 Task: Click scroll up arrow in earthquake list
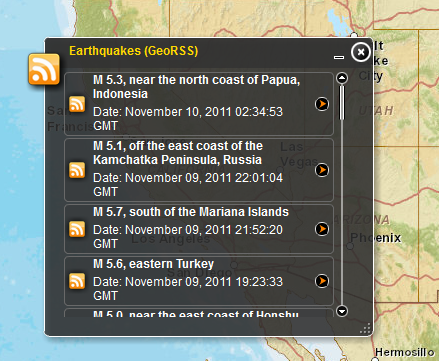[342, 78]
